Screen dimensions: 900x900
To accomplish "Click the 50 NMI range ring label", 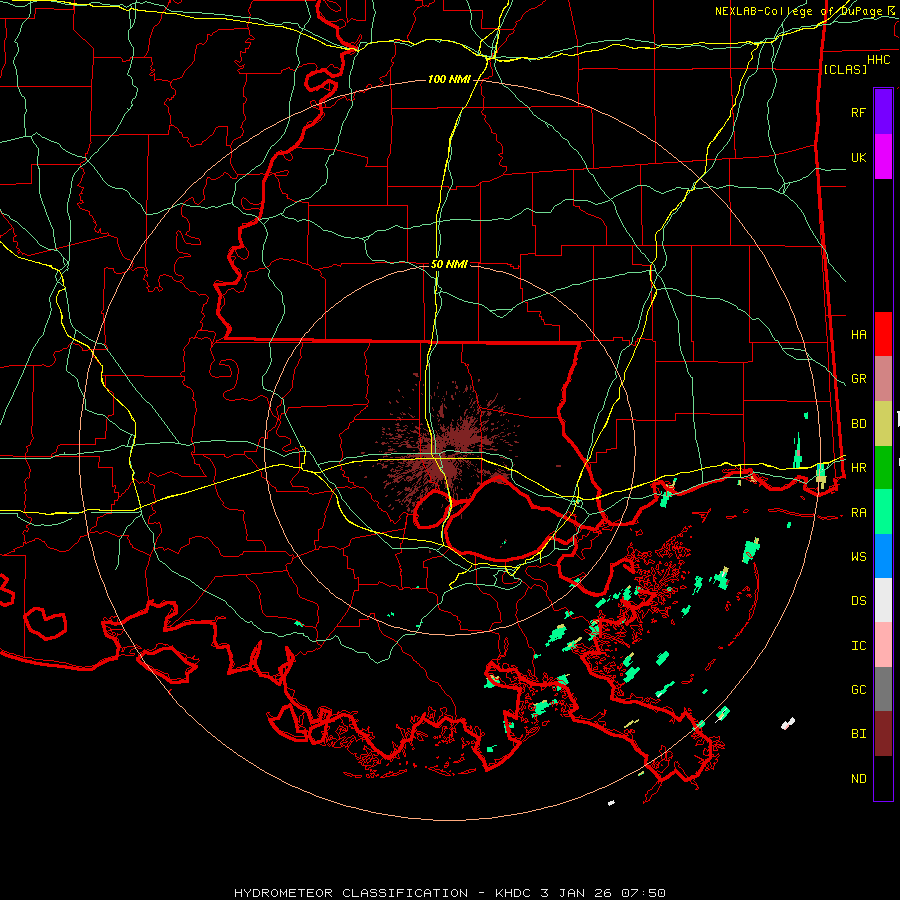I will (449, 264).
